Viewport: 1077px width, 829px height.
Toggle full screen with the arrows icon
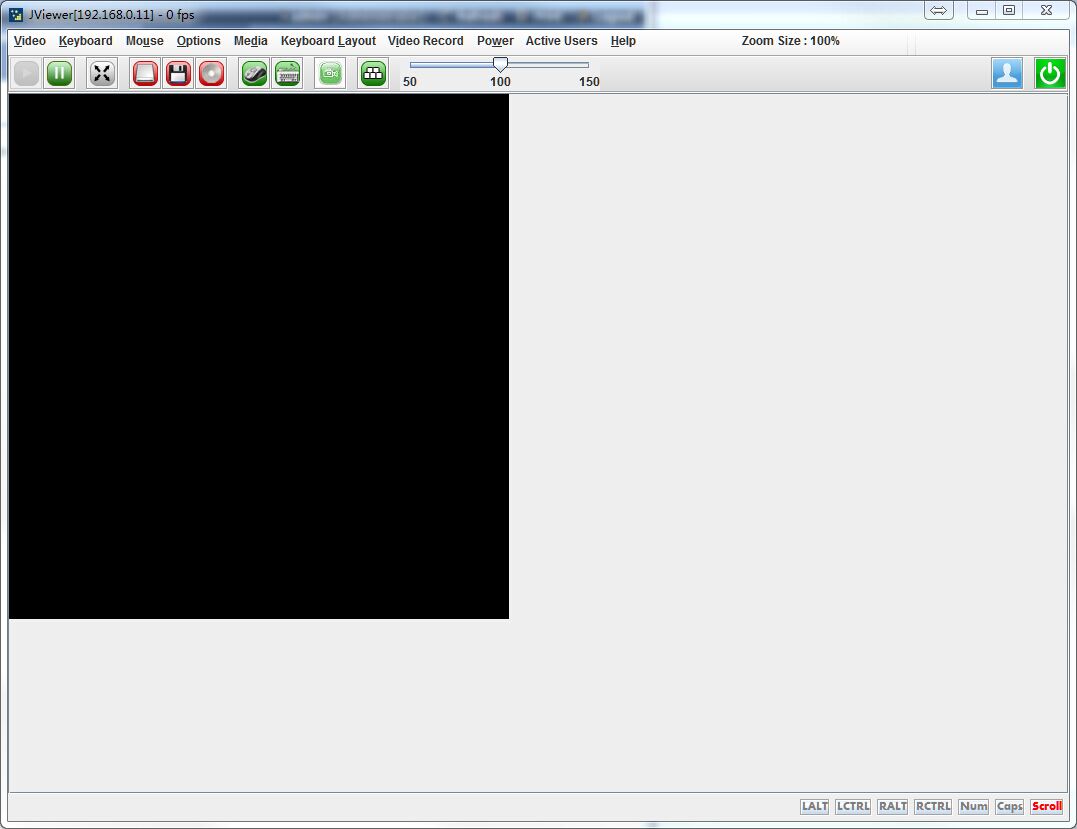coord(102,73)
